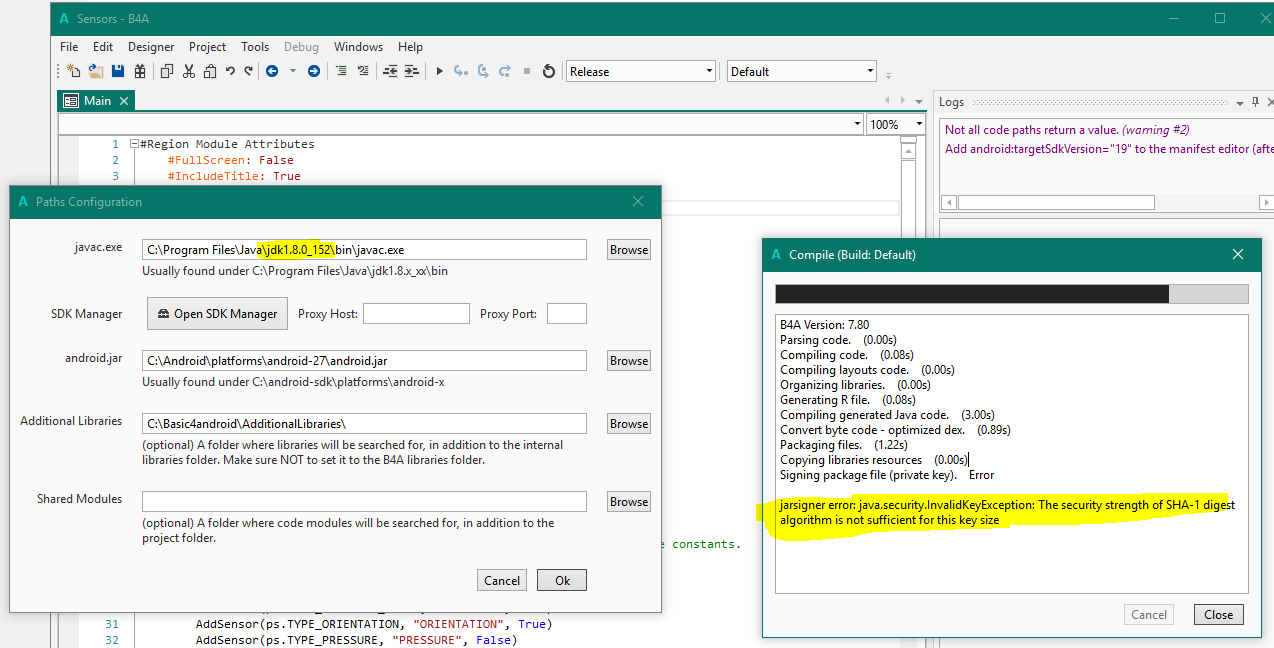Click the Open SDK Manager button
1274x648 pixels.
pos(217,313)
